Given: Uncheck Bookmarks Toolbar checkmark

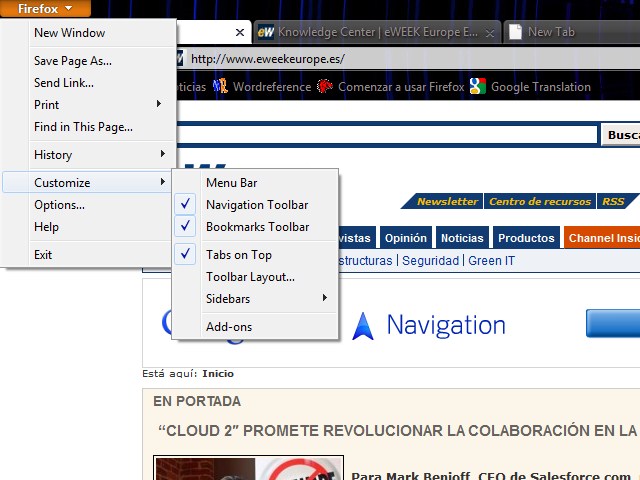Looking at the screenshot, I should pyautogui.click(x=185, y=226).
